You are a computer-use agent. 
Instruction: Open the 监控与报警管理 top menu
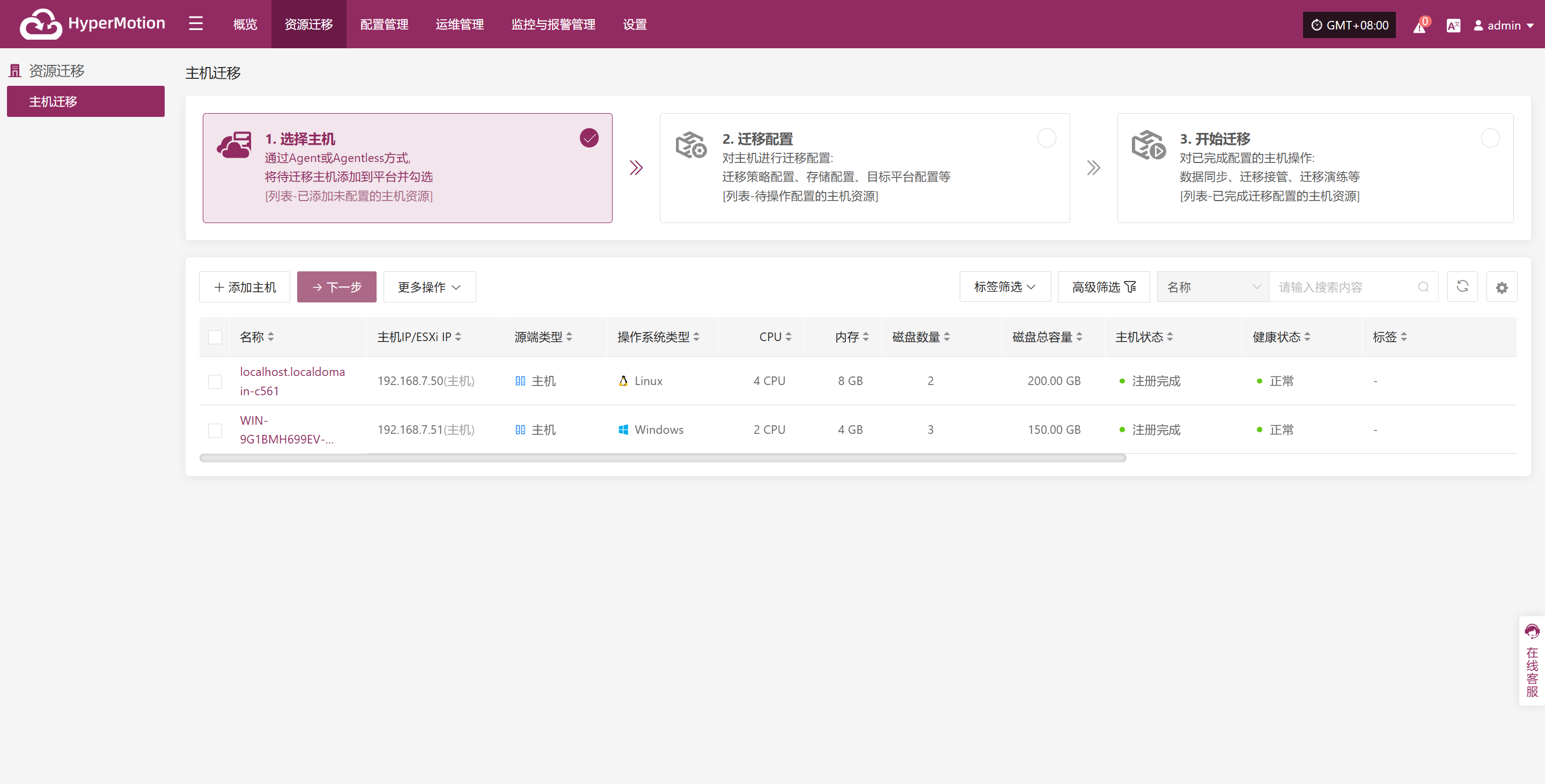point(553,24)
